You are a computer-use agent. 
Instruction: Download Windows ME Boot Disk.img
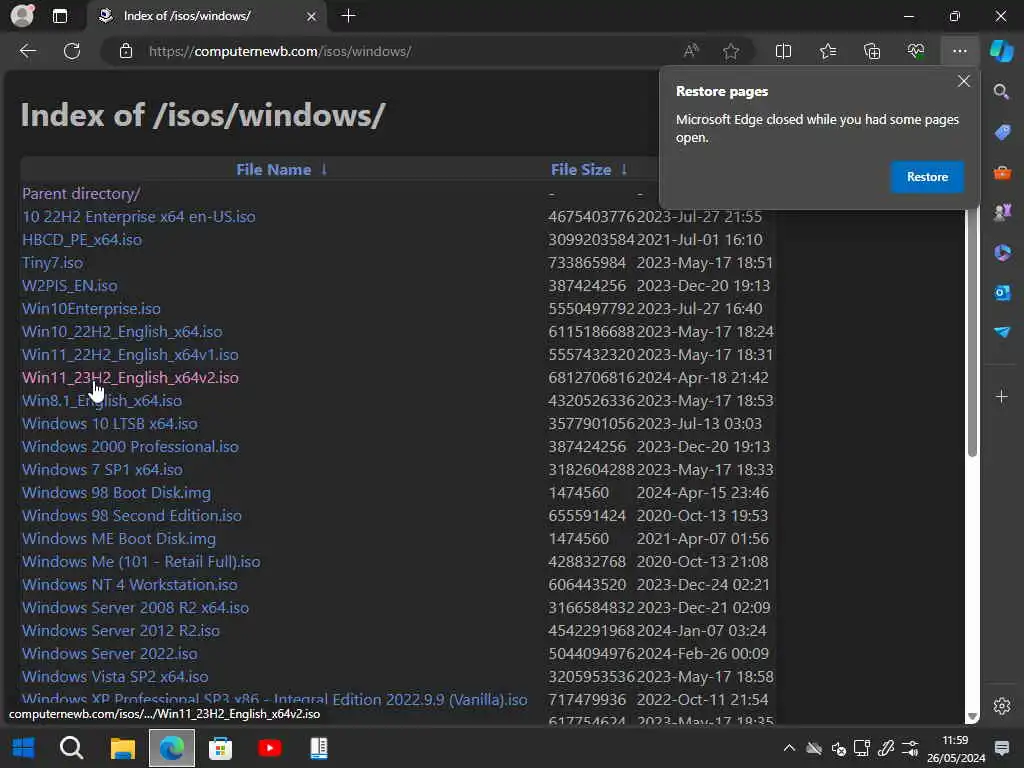[119, 539]
